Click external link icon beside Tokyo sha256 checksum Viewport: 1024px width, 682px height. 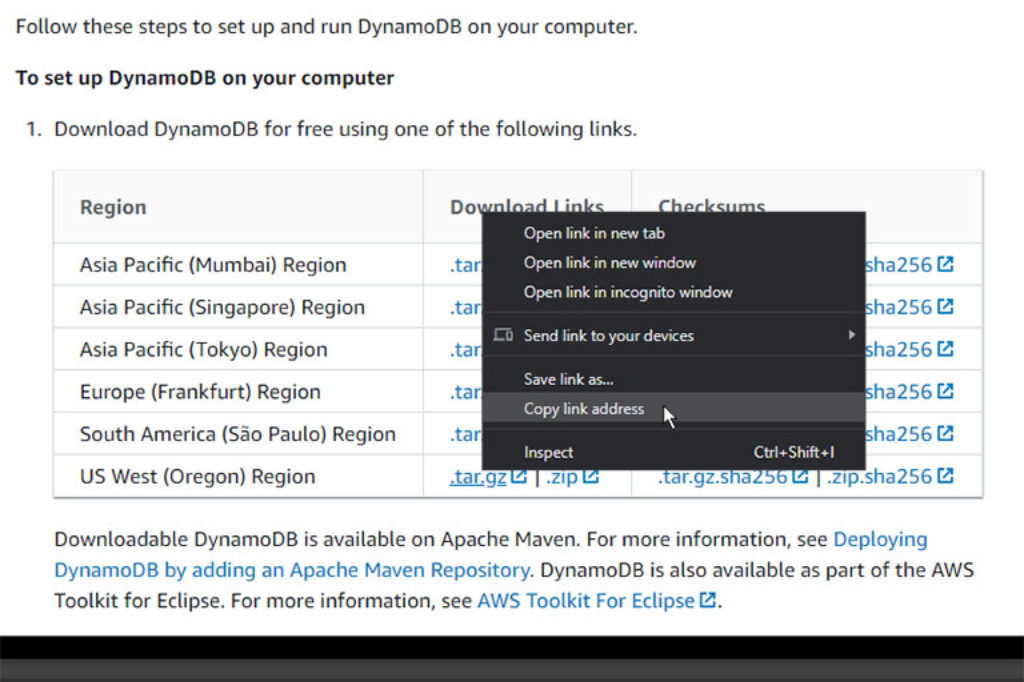click(x=945, y=349)
